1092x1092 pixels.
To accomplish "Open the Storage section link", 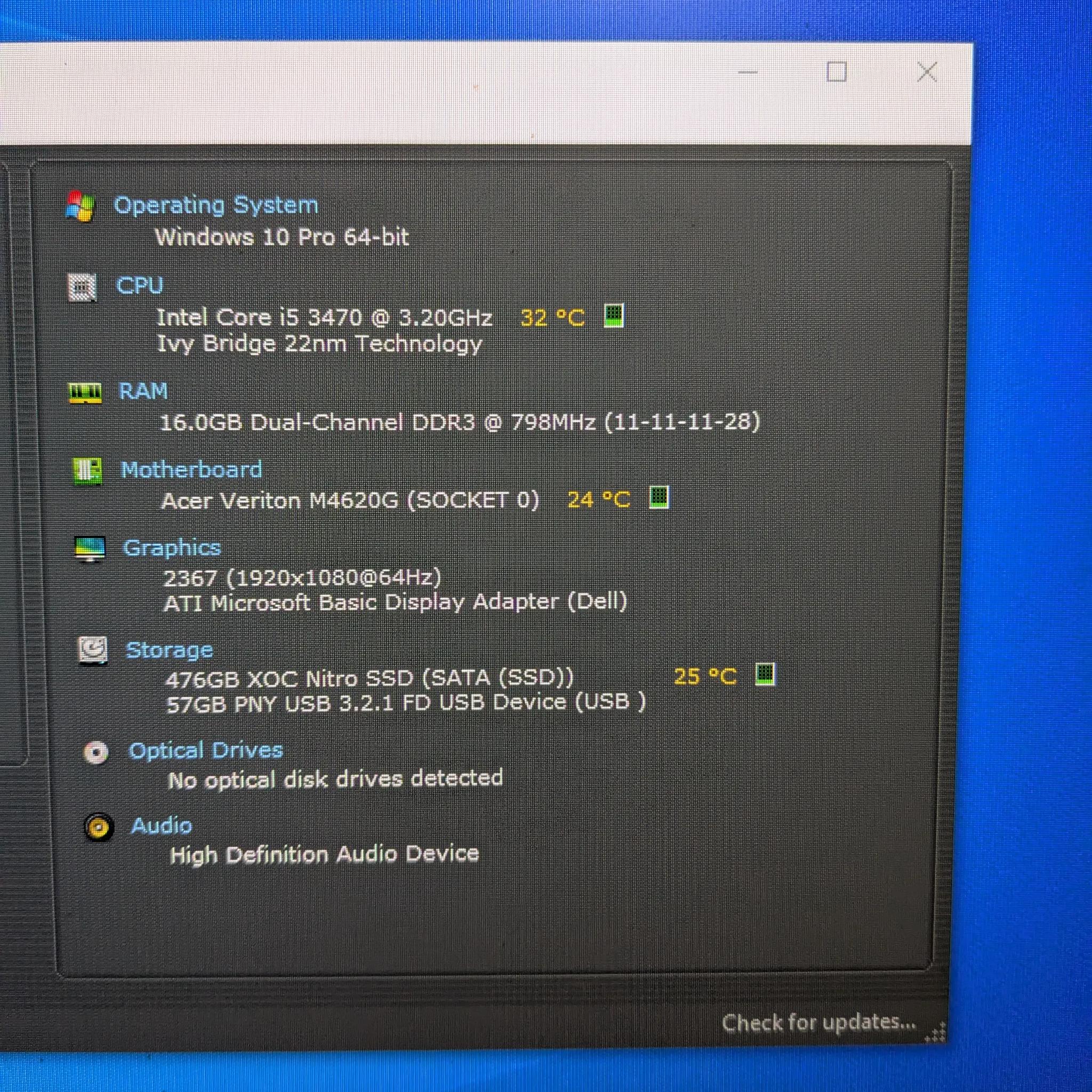I will point(170,651).
